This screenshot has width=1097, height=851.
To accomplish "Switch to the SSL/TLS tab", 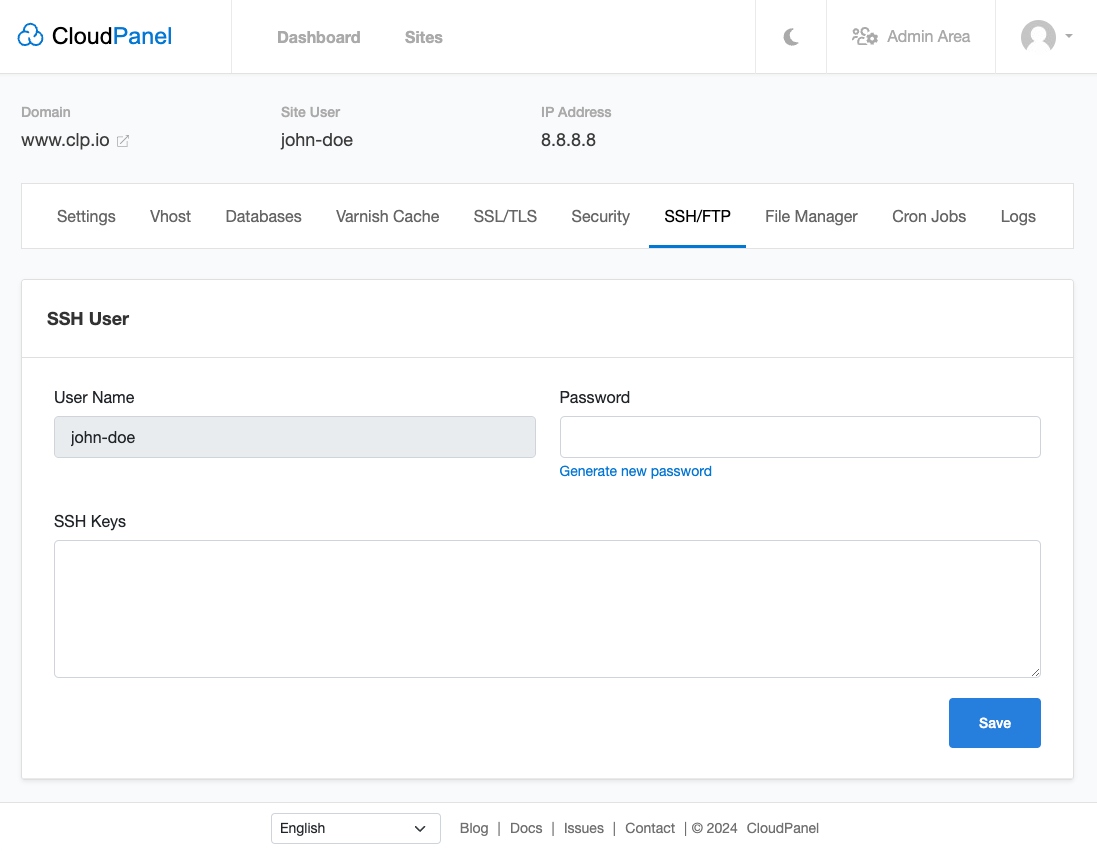I will click(x=504, y=216).
